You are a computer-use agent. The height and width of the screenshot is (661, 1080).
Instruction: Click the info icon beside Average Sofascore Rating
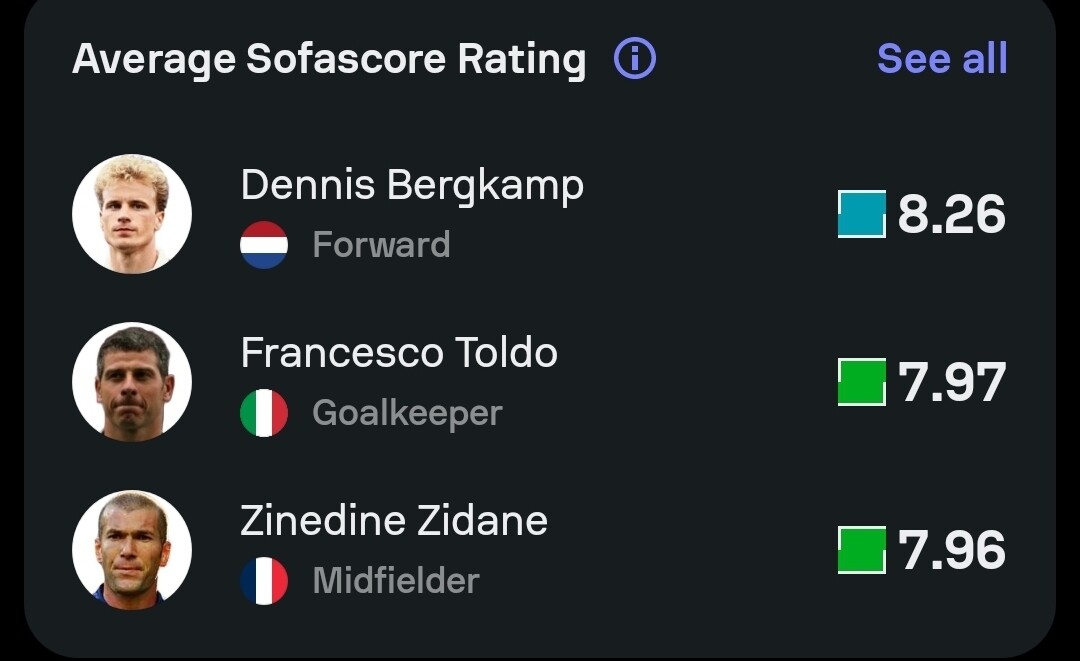tap(635, 59)
